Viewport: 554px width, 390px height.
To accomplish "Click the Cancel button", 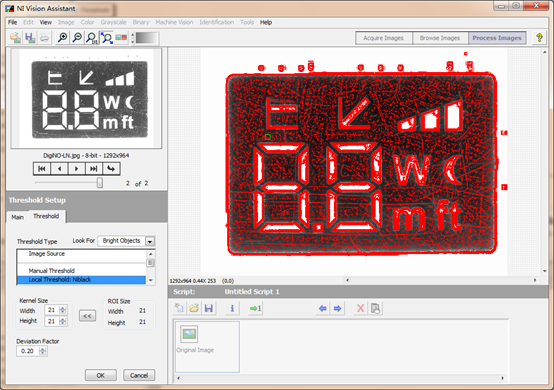I will click(139, 375).
